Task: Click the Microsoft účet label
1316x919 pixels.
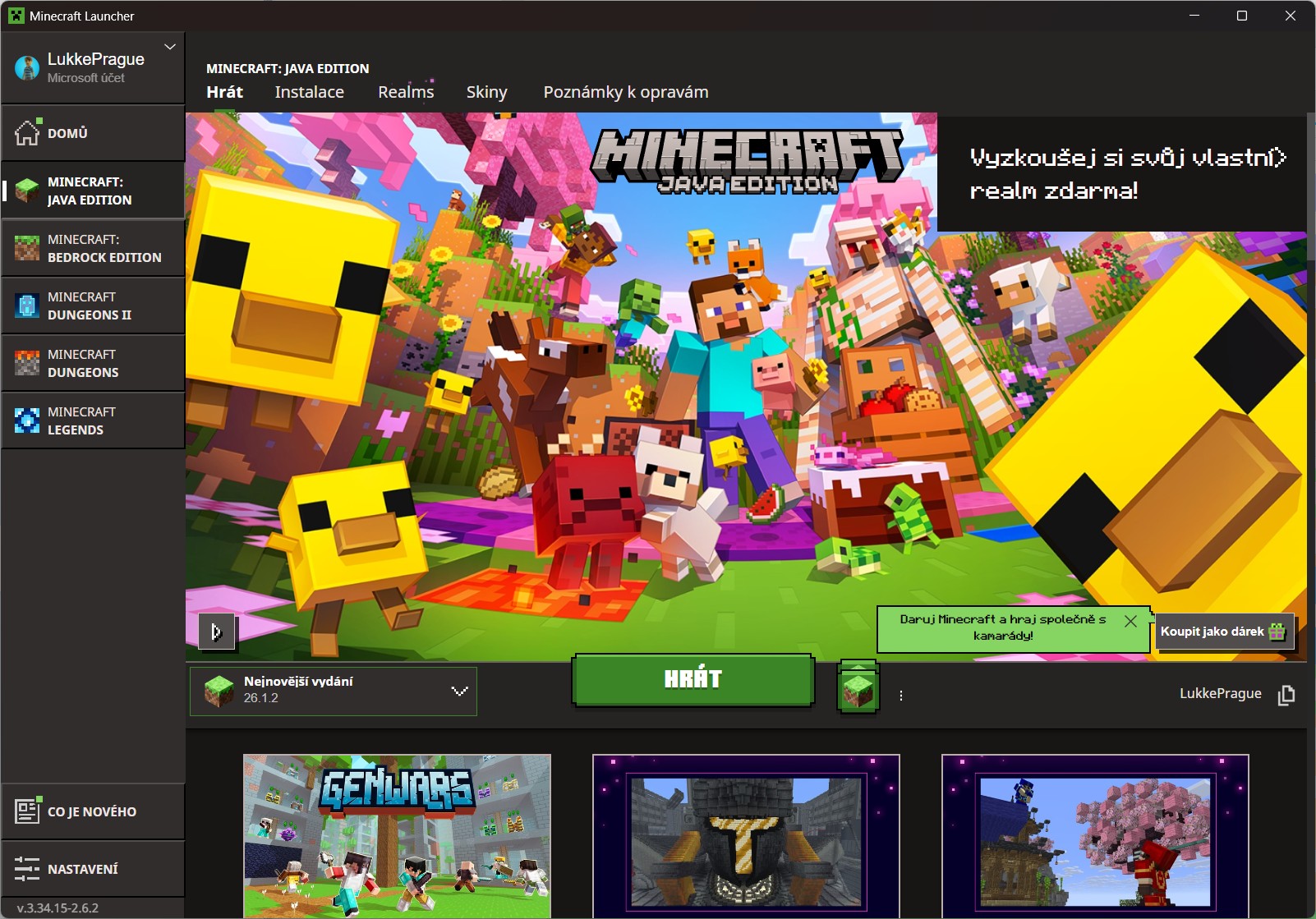Action: [86, 78]
